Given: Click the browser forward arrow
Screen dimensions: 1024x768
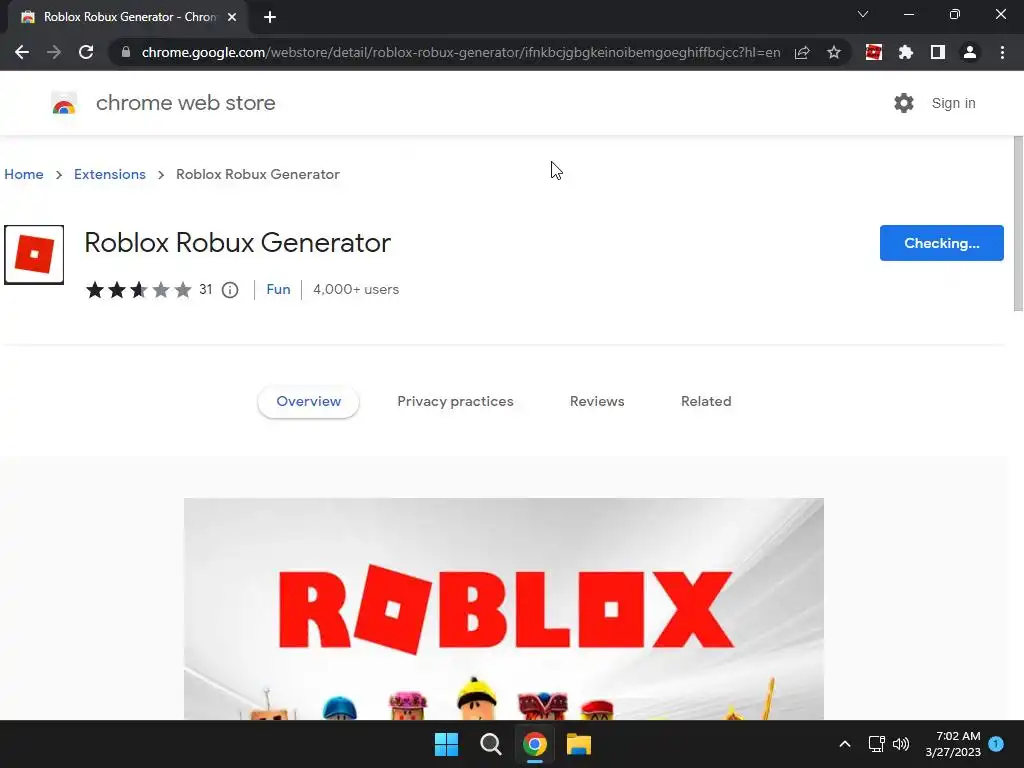Looking at the screenshot, I should coord(54,52).
